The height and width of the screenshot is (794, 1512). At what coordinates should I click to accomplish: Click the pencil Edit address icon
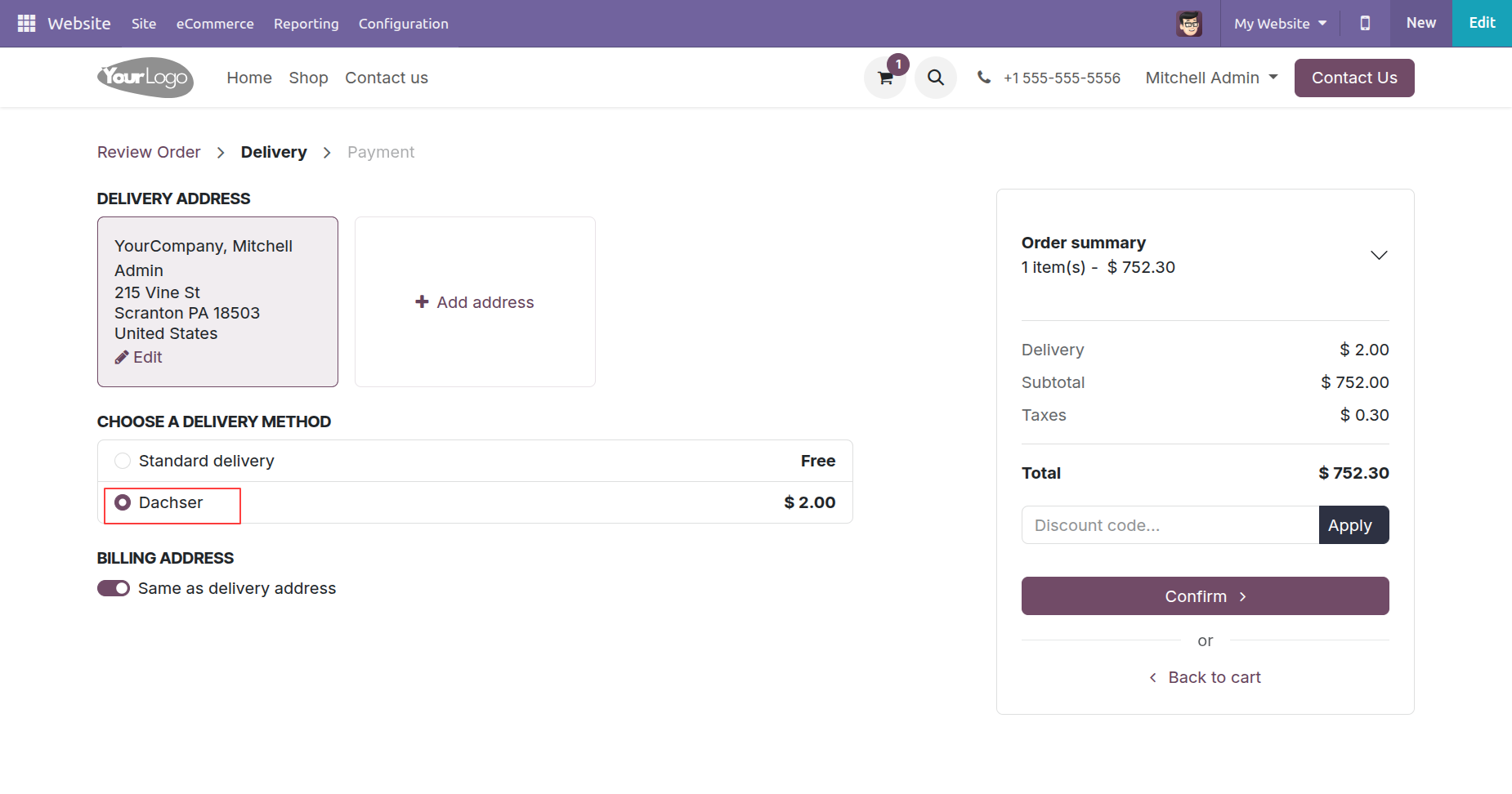(123, 357)
